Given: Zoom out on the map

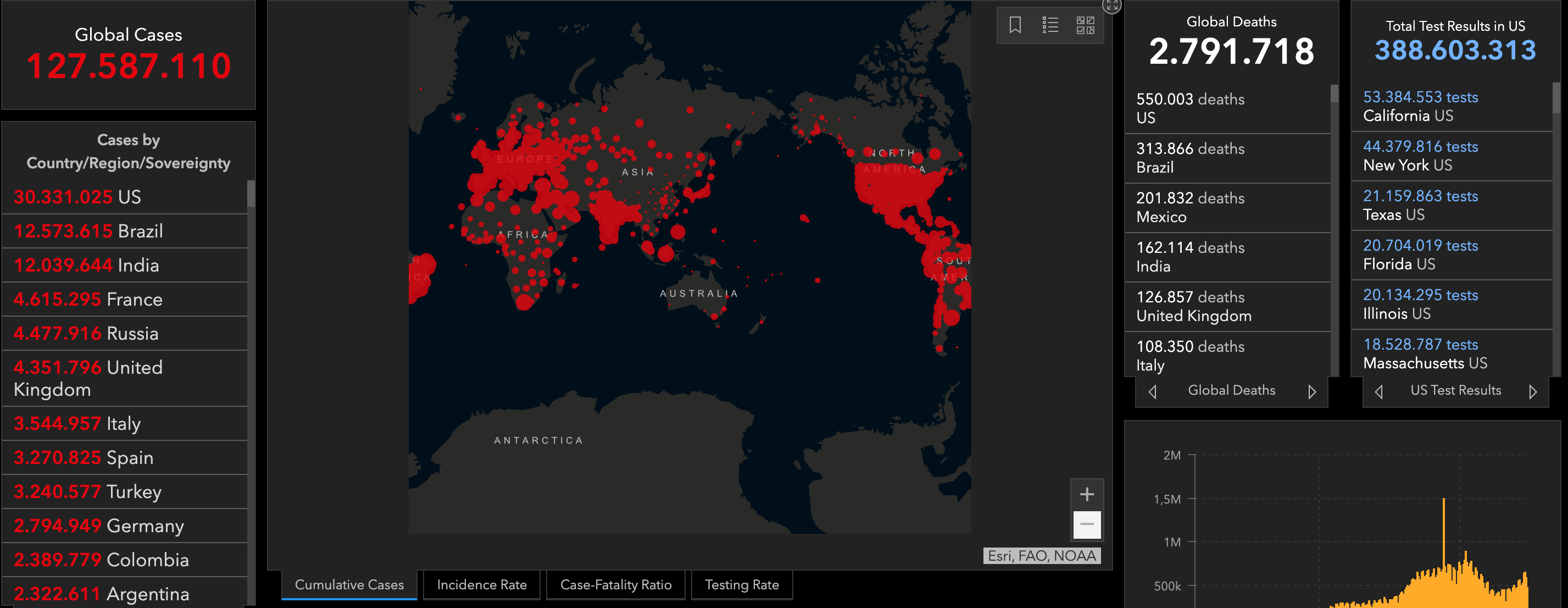Looking at the screenshot, I should 1087,524.
